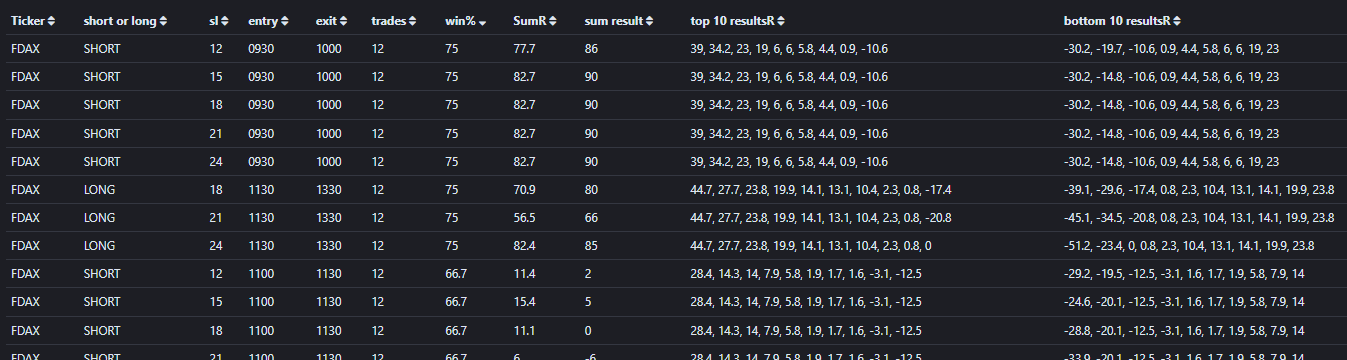Image resolution: width=1347 pixels, height=360 pixels.
Task: Click the sort arrows beside 'top 10 resultsR'
Action: (781, 21)
